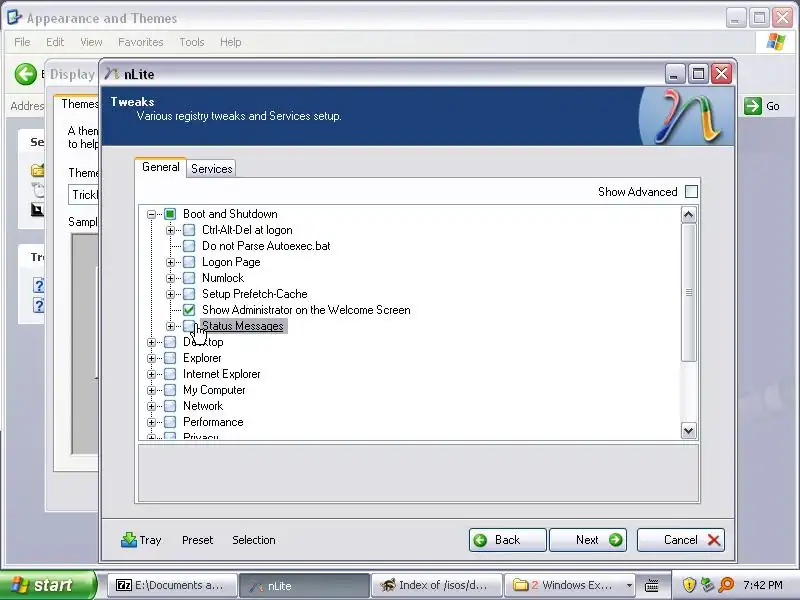This screenshot has height=600, width=800.
Task: Check the Network category checkbox
Action: (170, 406)
